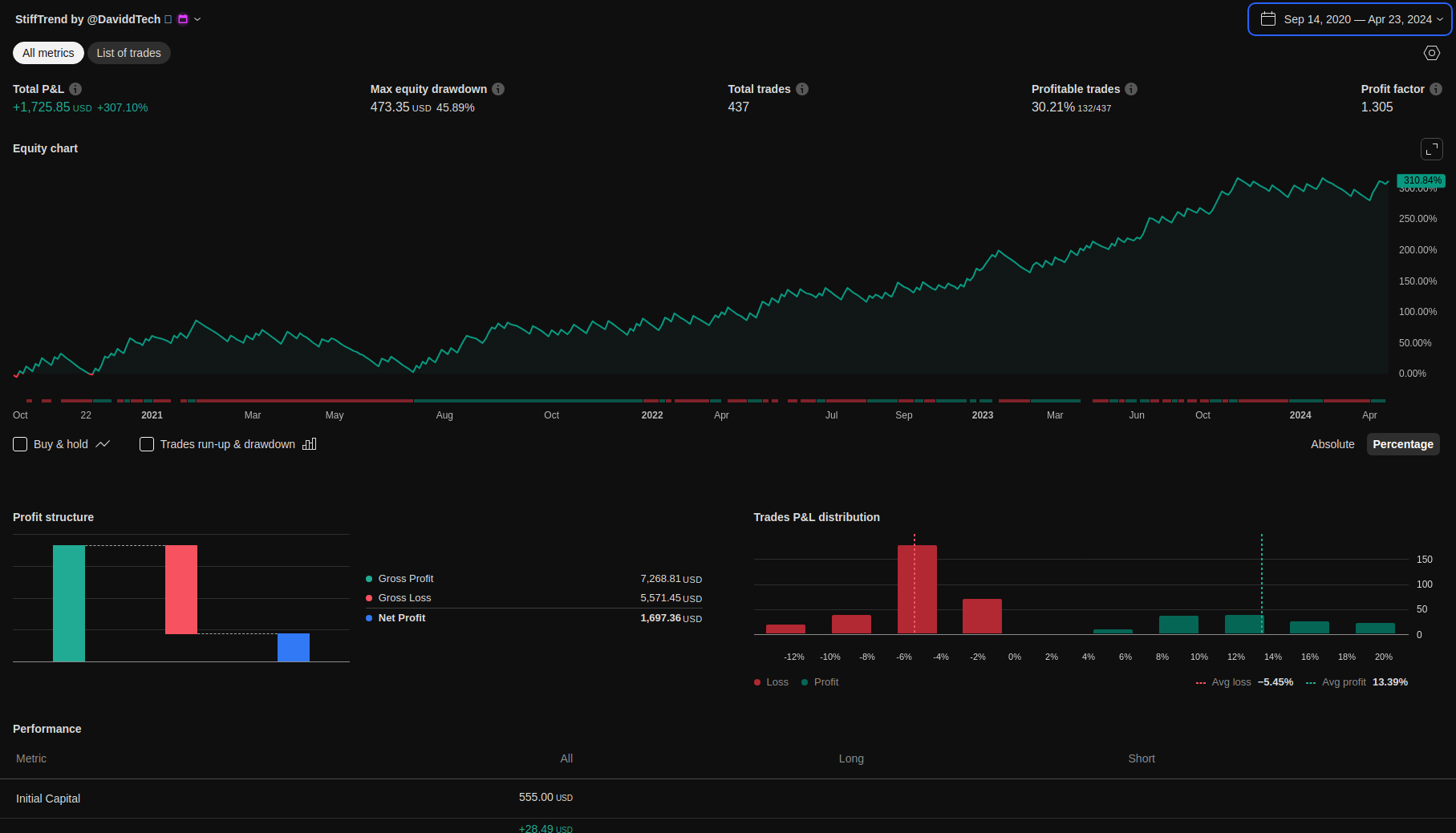
Task: Click the Gross Profit legend entry
Action: point(405,579)
